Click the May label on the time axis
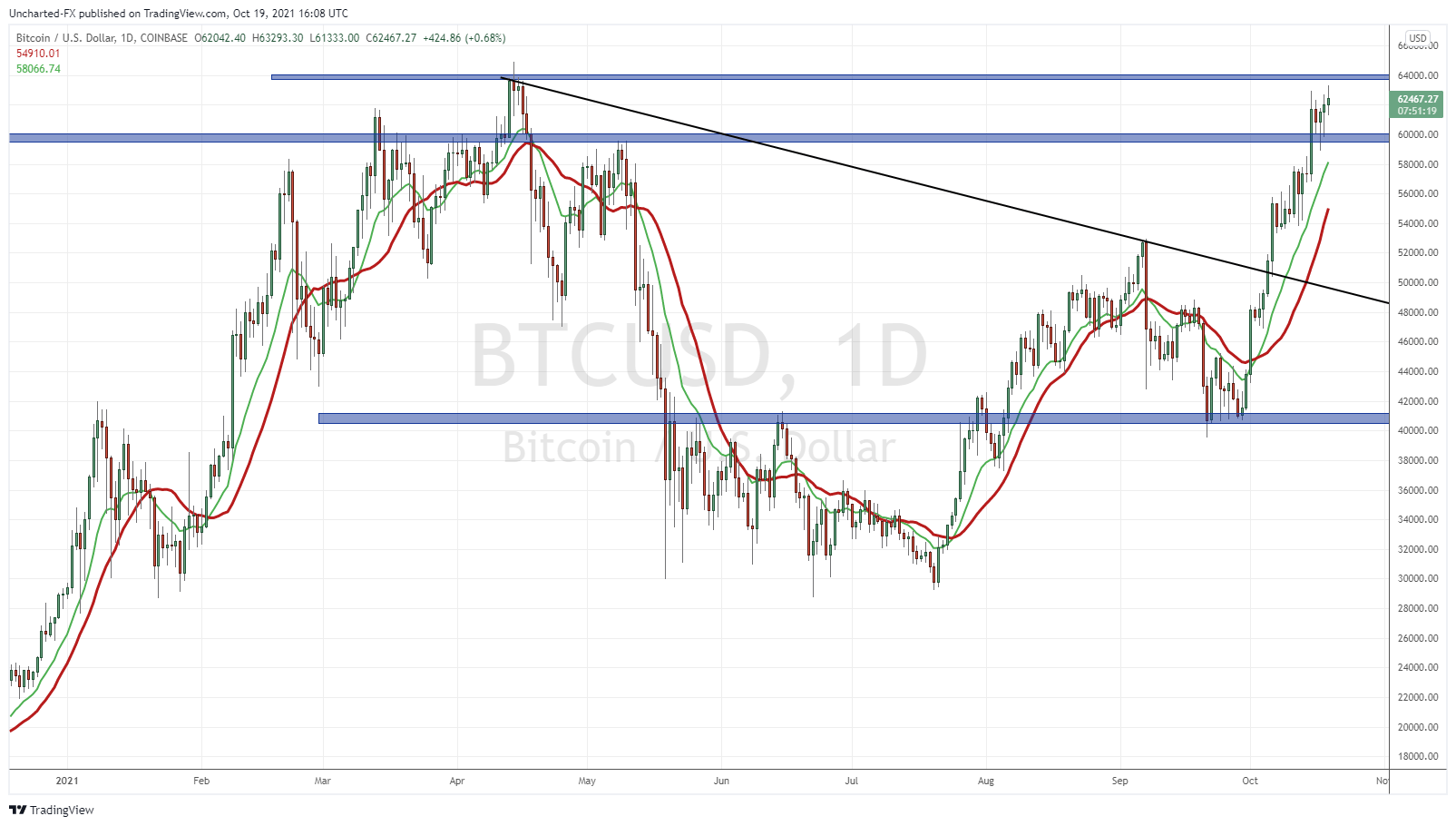This screenshot has height=826, width=1456. coord(587,781)
